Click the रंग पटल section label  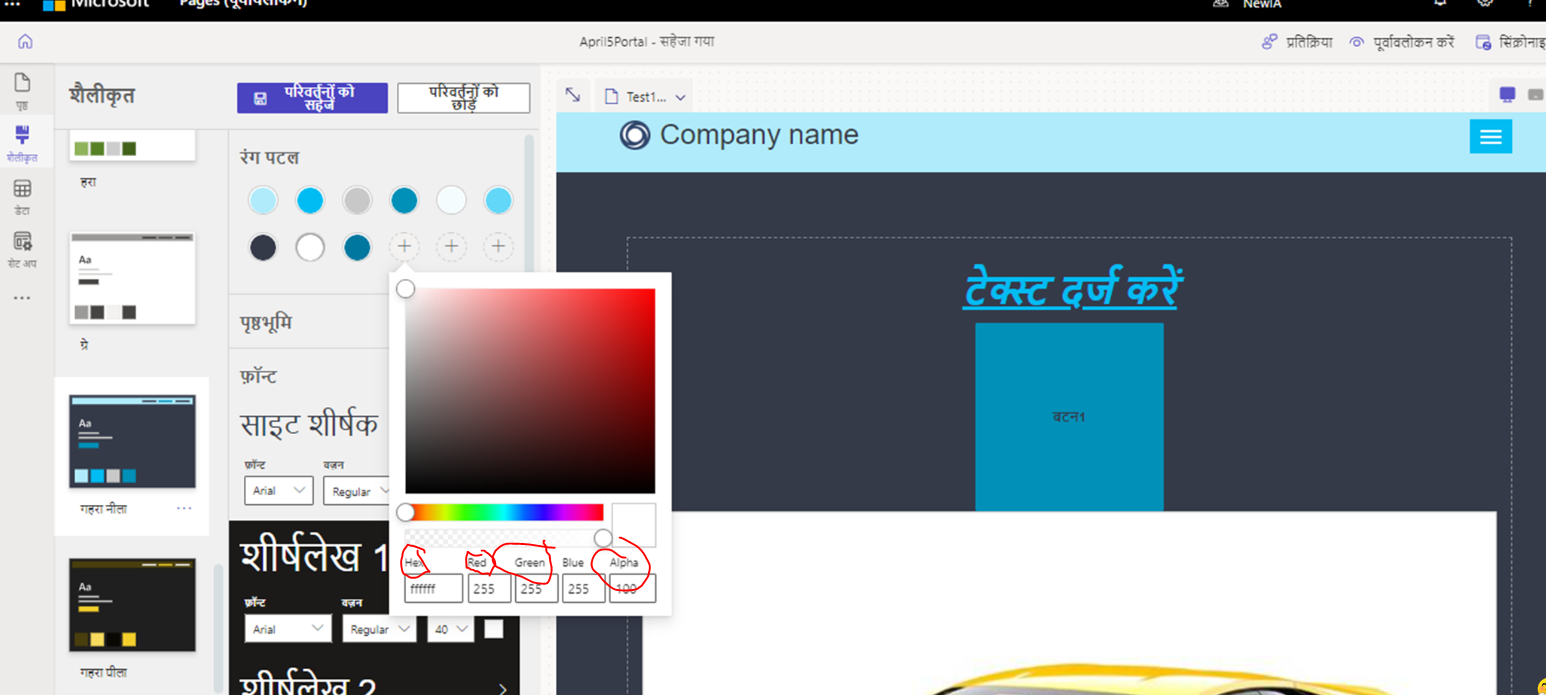[x=269, y=157]
